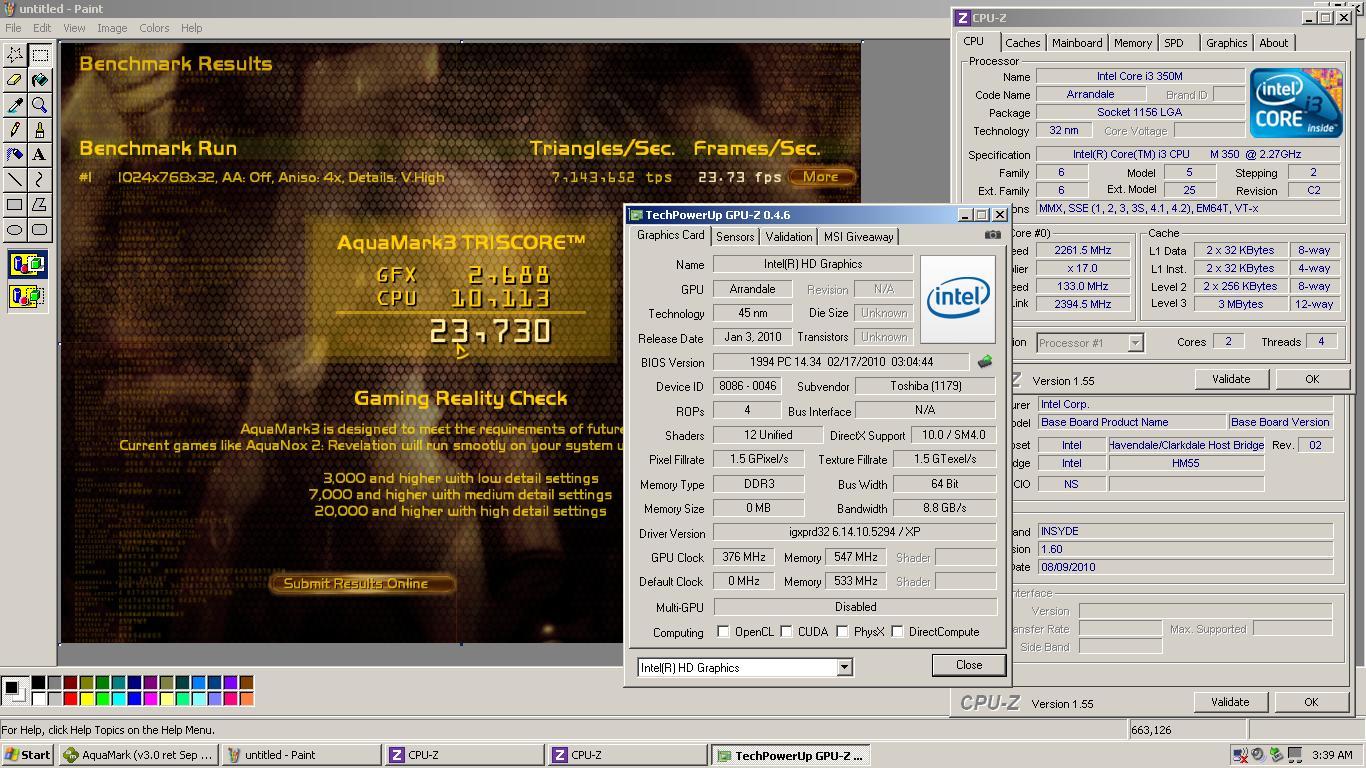Click the GPU-Z BIOS Version field

pyautogui.click(x=841, y=362)
